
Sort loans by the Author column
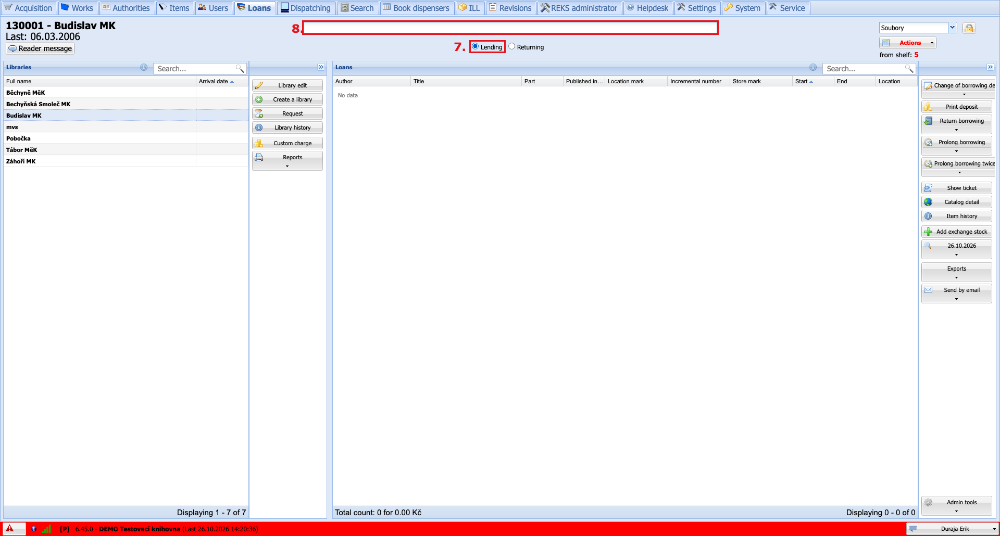pyautogui.click(x=371, y=81)
